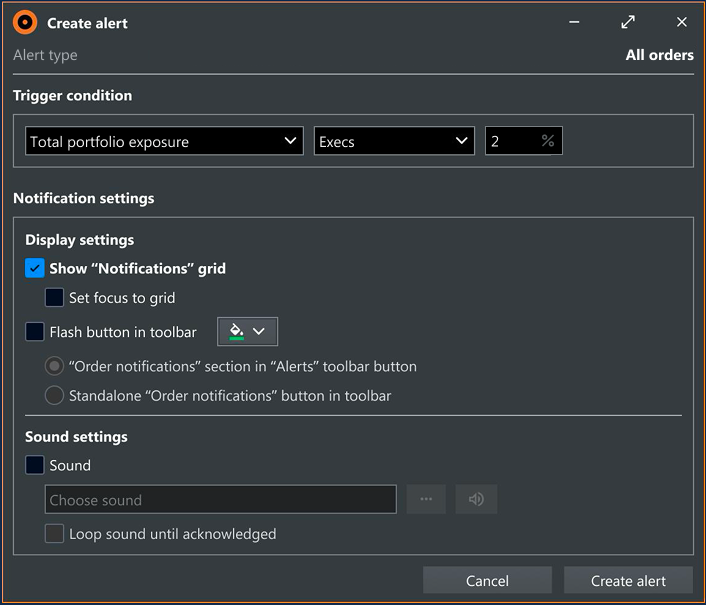Click the ellipsis browse sound button

(426, 499)
